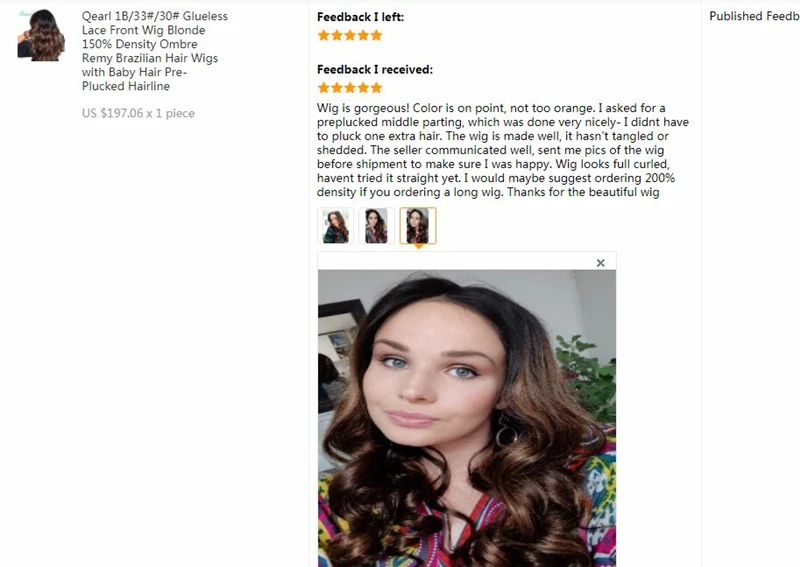
Task: Click the orange pointer below the selected thumbnail
Action: (x=418, y=246)
